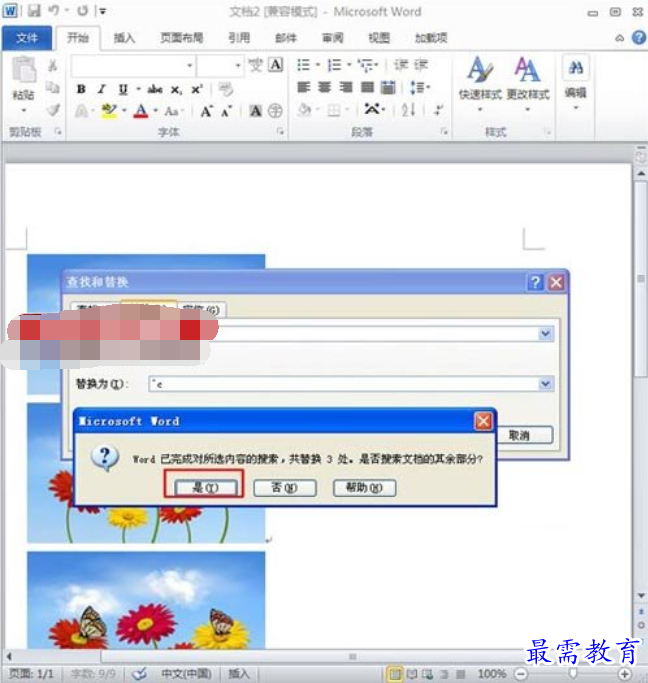Switch to the Page Layout tab

tap(182, 38)
